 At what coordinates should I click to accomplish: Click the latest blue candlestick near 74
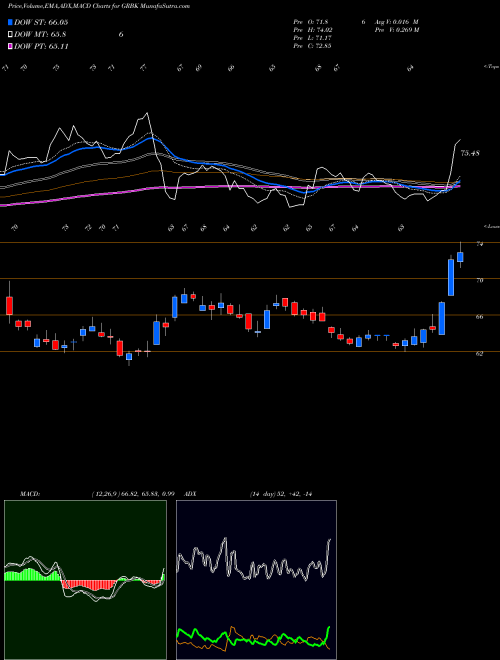click(x=460, y=257)
